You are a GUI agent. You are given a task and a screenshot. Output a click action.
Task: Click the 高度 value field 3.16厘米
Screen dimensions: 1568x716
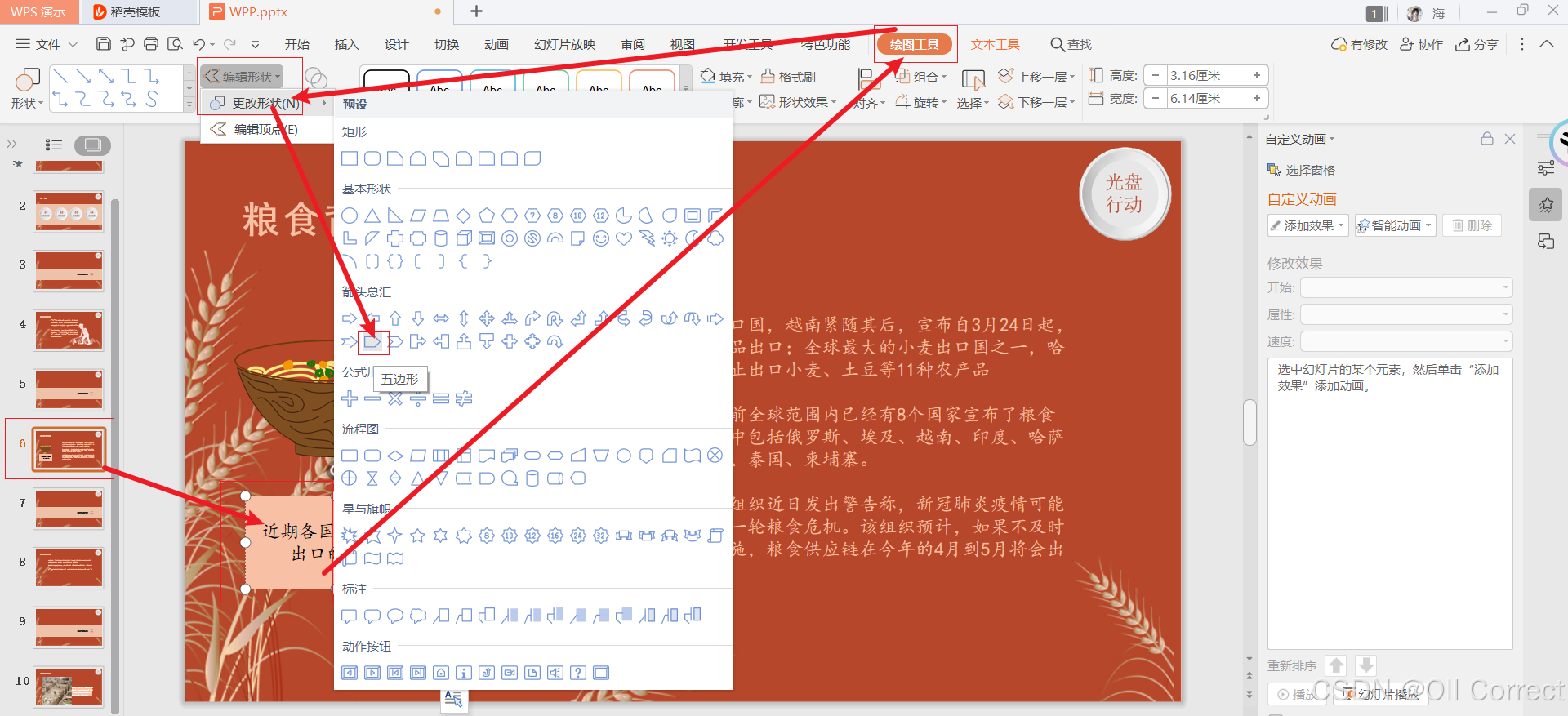tap(1205, 75)
